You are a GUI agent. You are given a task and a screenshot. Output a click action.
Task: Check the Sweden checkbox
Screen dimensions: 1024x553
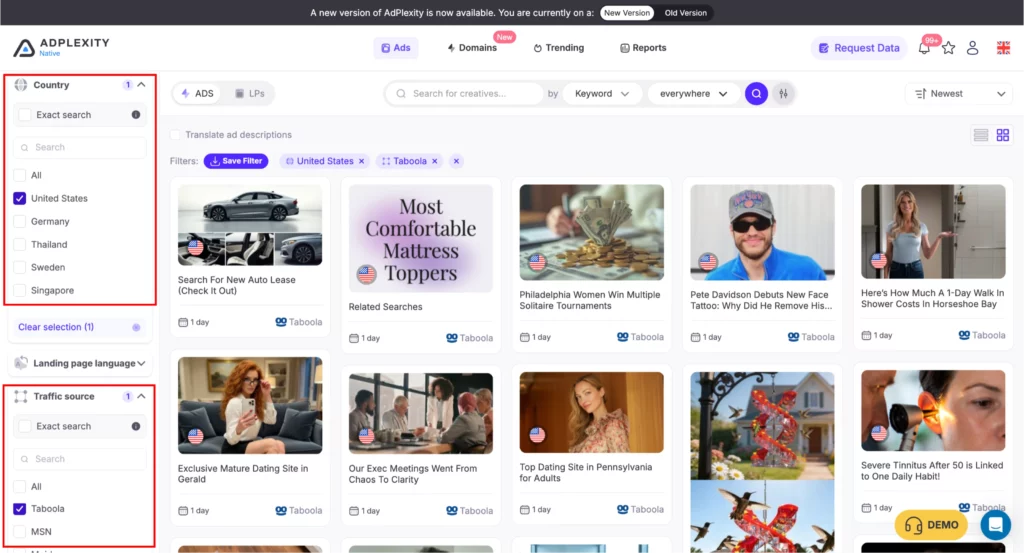tap(20, 267)
